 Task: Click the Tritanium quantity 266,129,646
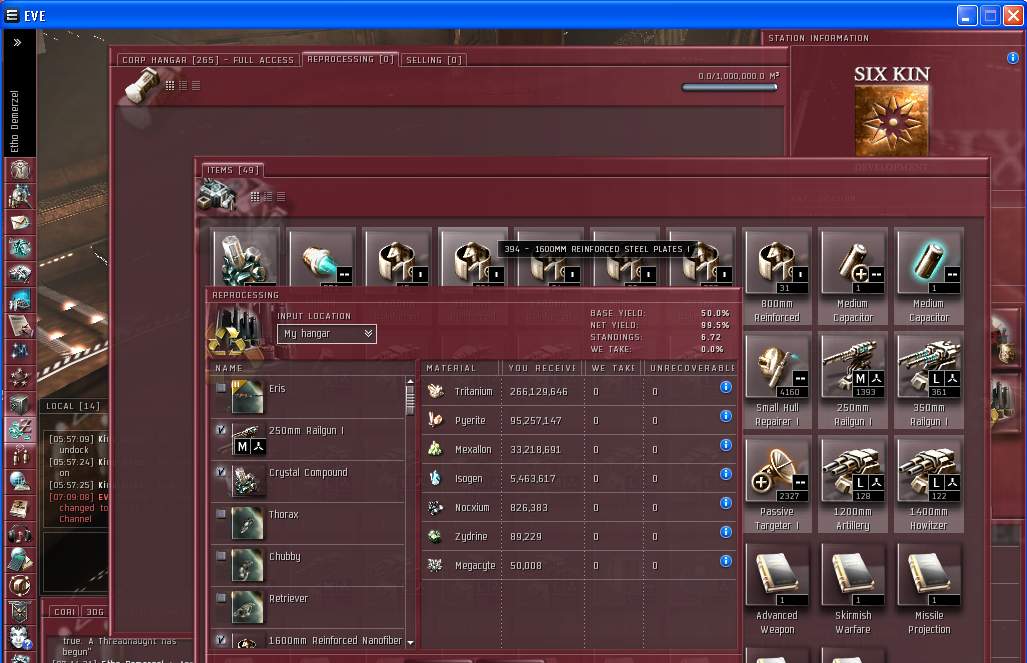click(538, 392)
